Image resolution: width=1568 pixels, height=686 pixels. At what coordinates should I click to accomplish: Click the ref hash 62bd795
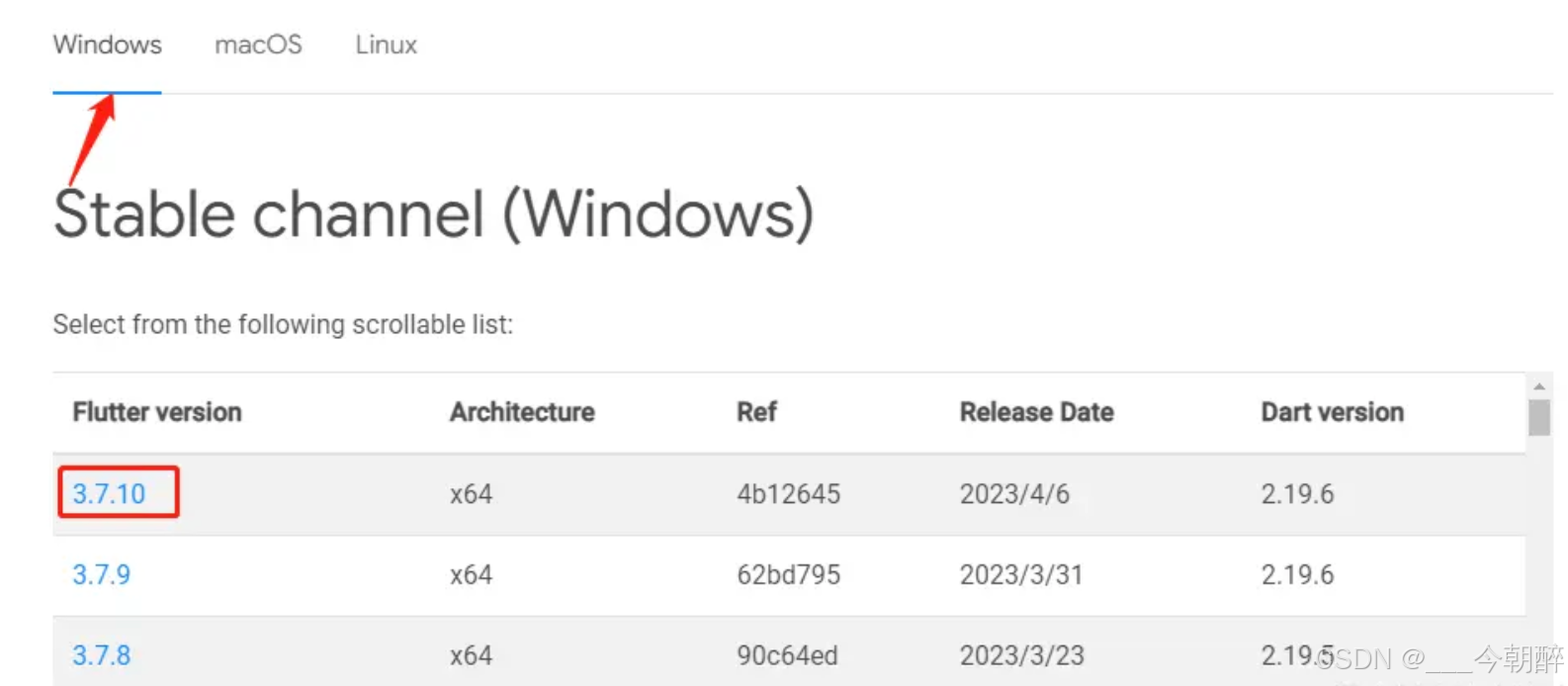click(x=788, y=574)
